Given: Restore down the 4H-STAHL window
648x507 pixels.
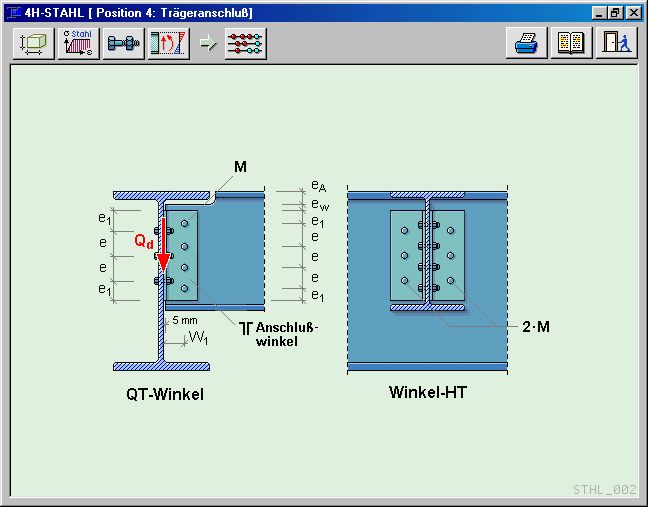Looking at the screenshot, I should pyautogui.click(x=615, y=13).
